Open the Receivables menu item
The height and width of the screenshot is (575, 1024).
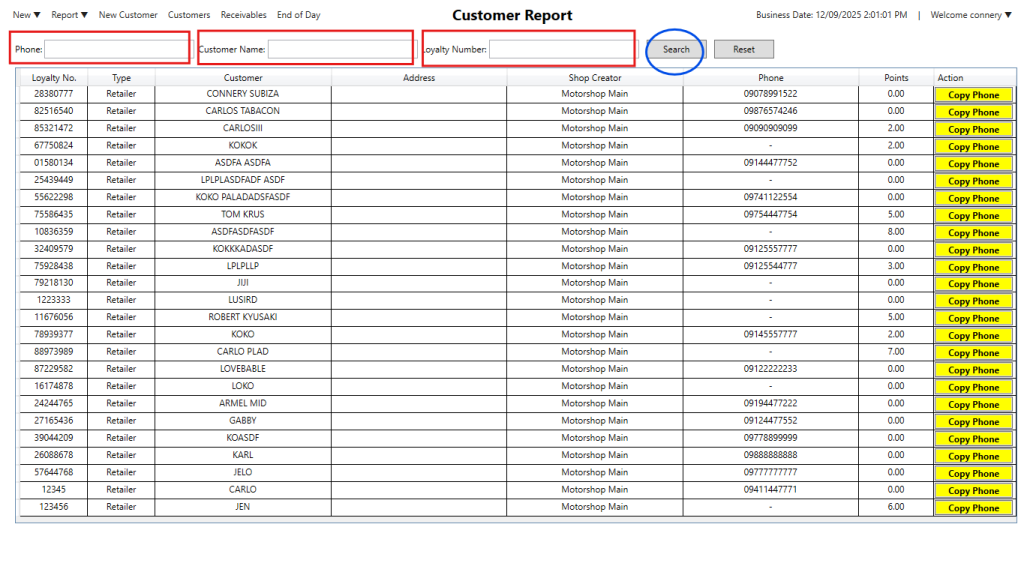243,15
